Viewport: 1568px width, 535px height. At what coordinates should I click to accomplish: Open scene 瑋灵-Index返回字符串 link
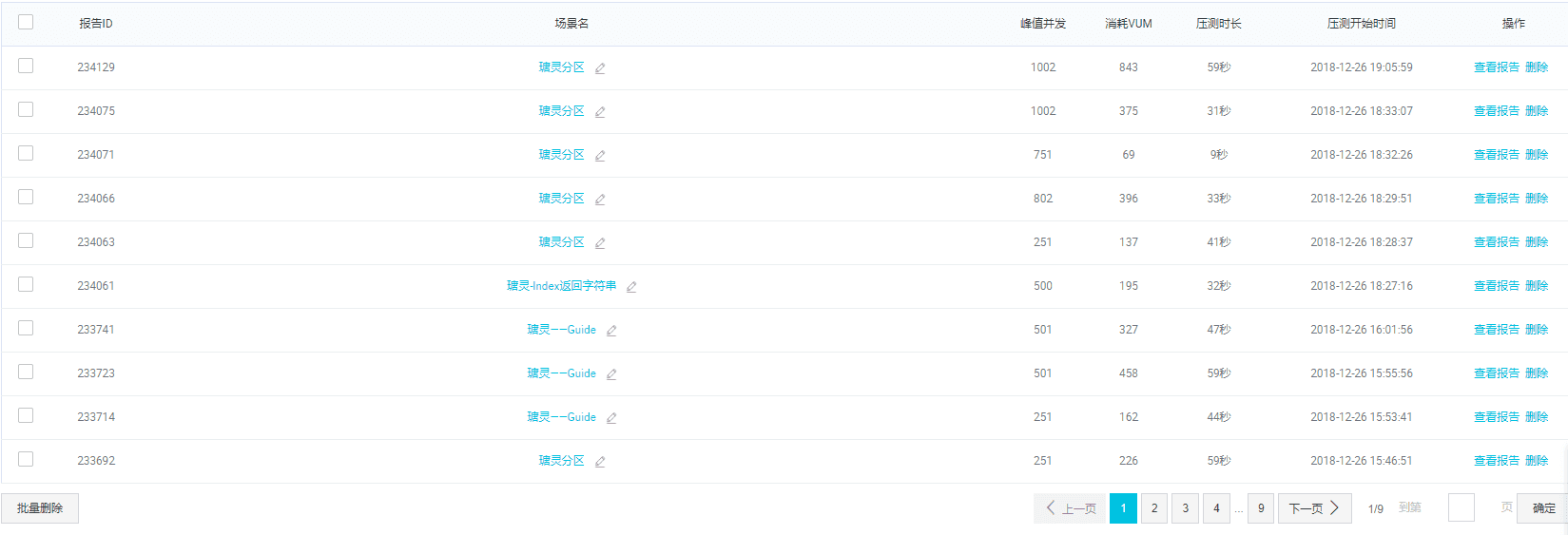pos(561,286)
